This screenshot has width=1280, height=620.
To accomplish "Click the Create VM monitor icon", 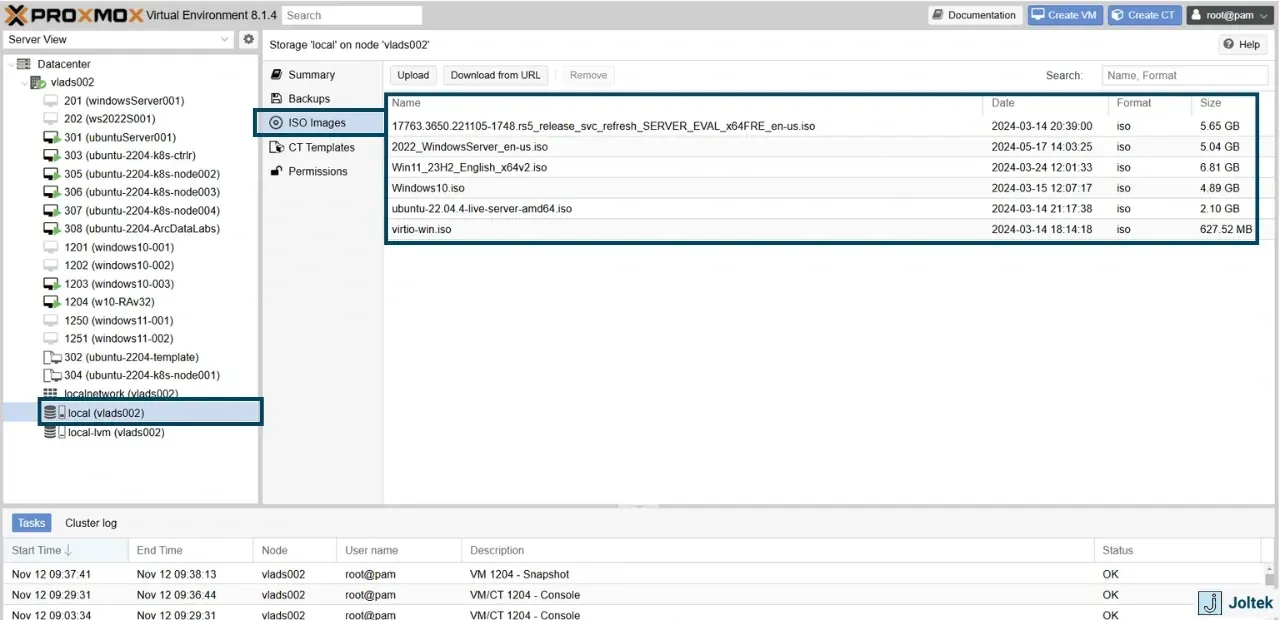I will tap(1039, 15).
